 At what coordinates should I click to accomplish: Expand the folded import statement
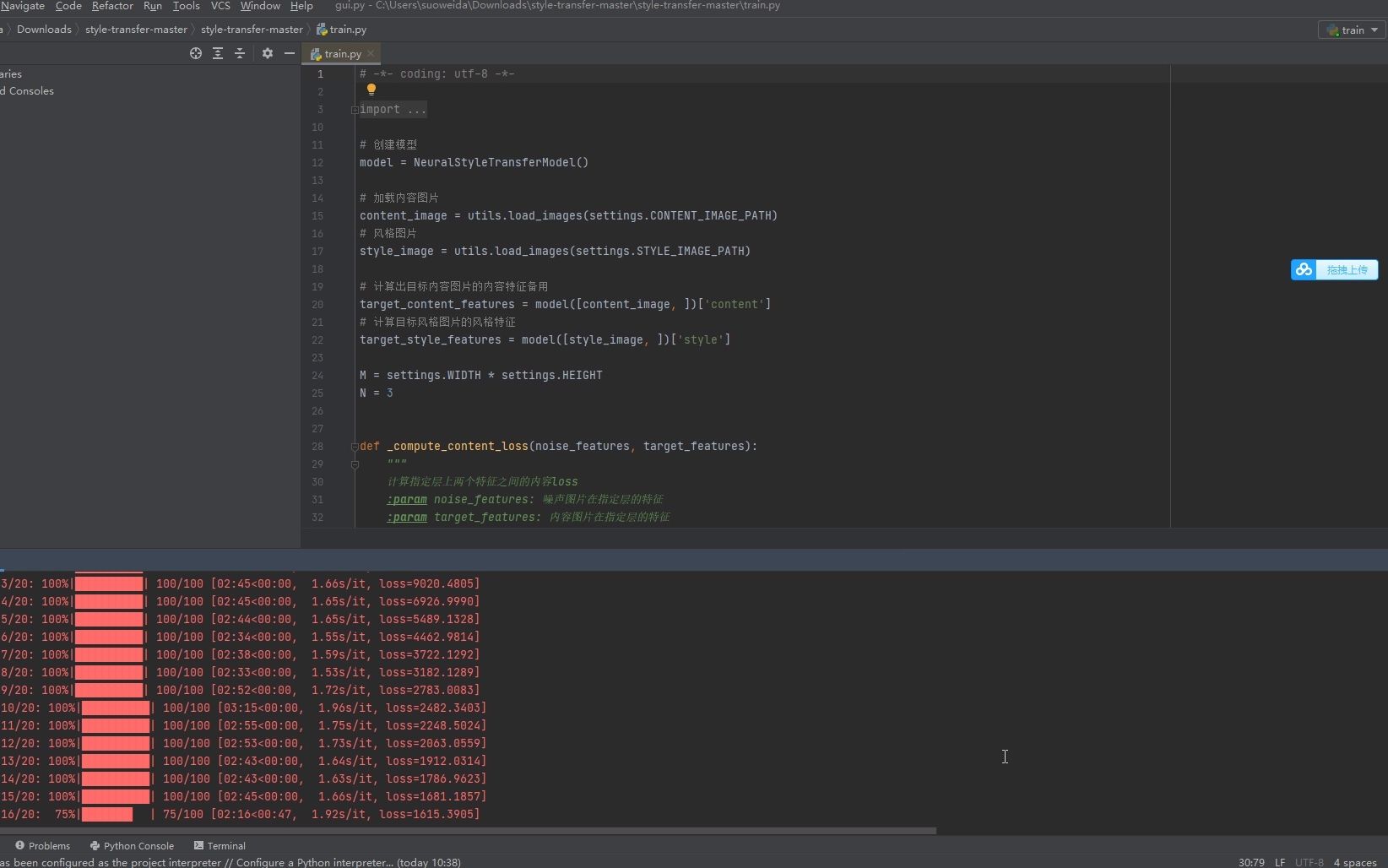pyautogui.click(x=355, y=110)
